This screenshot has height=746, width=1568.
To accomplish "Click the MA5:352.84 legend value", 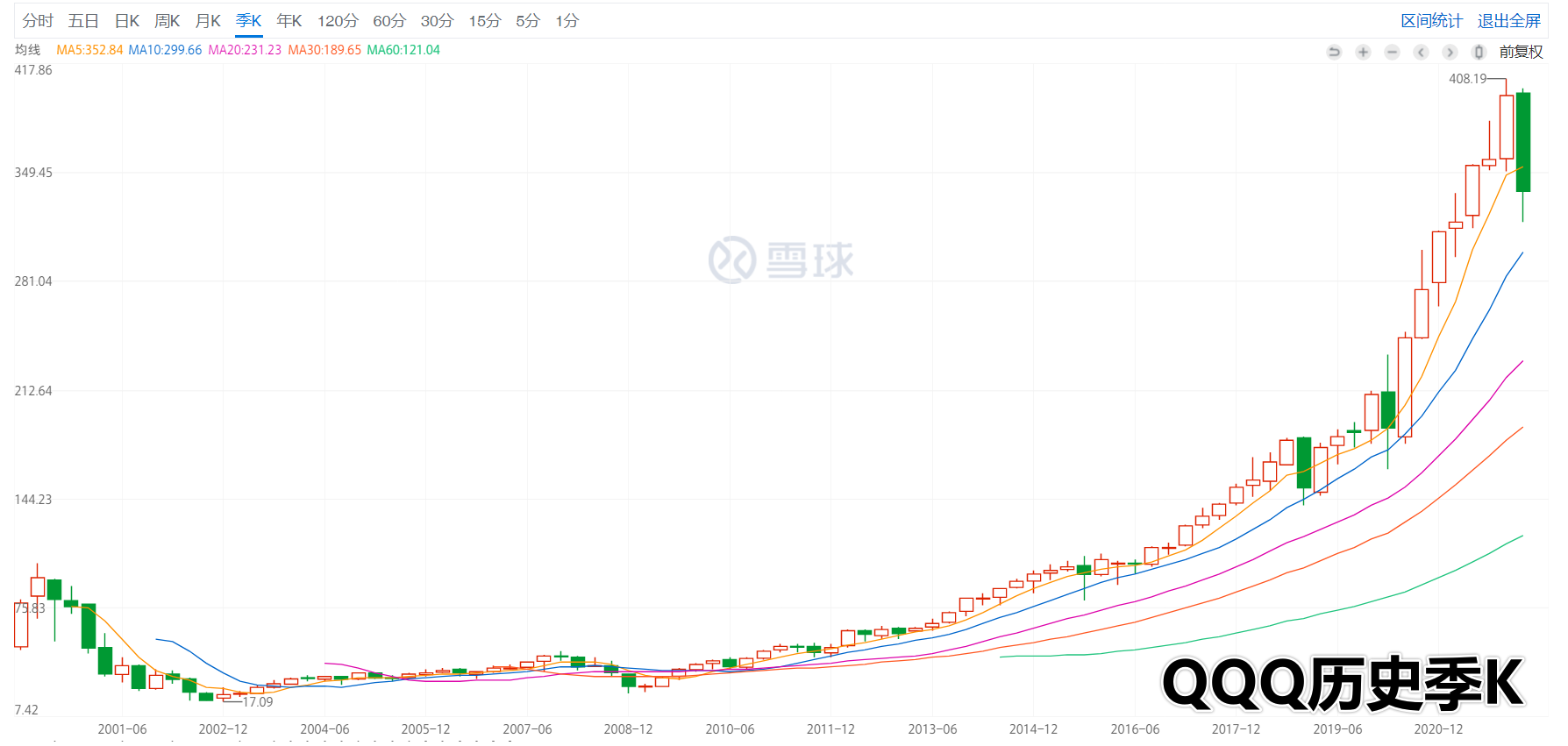I will click(89, 50).
